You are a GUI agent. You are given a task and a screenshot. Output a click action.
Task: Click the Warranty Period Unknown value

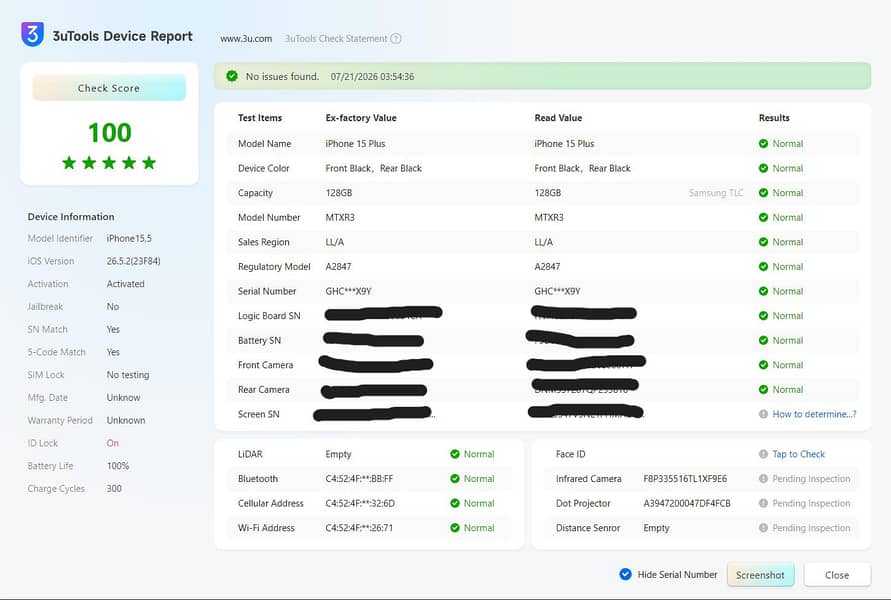click(126, 420)
